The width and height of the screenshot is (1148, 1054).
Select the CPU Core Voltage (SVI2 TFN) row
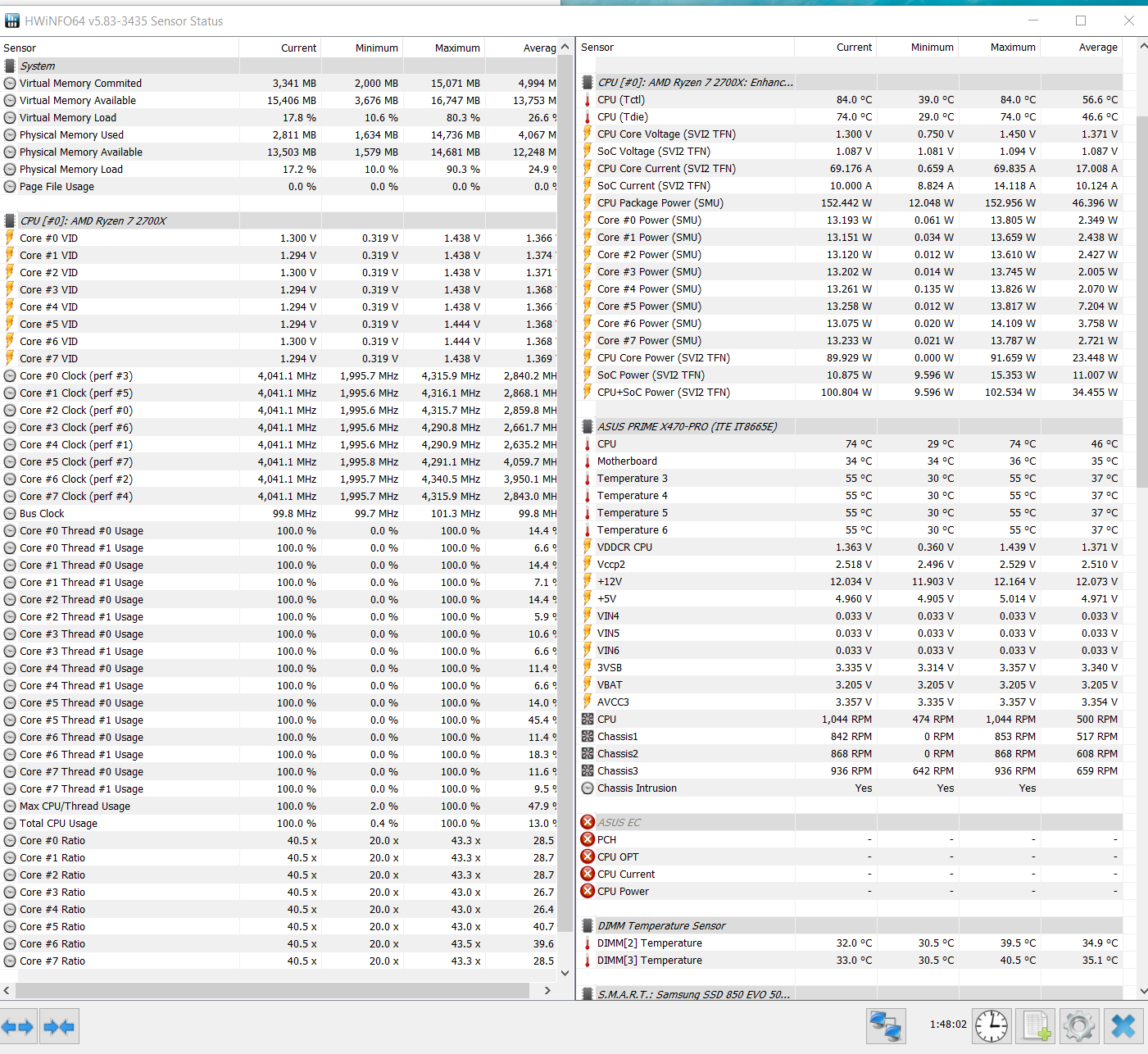[851, 134]
